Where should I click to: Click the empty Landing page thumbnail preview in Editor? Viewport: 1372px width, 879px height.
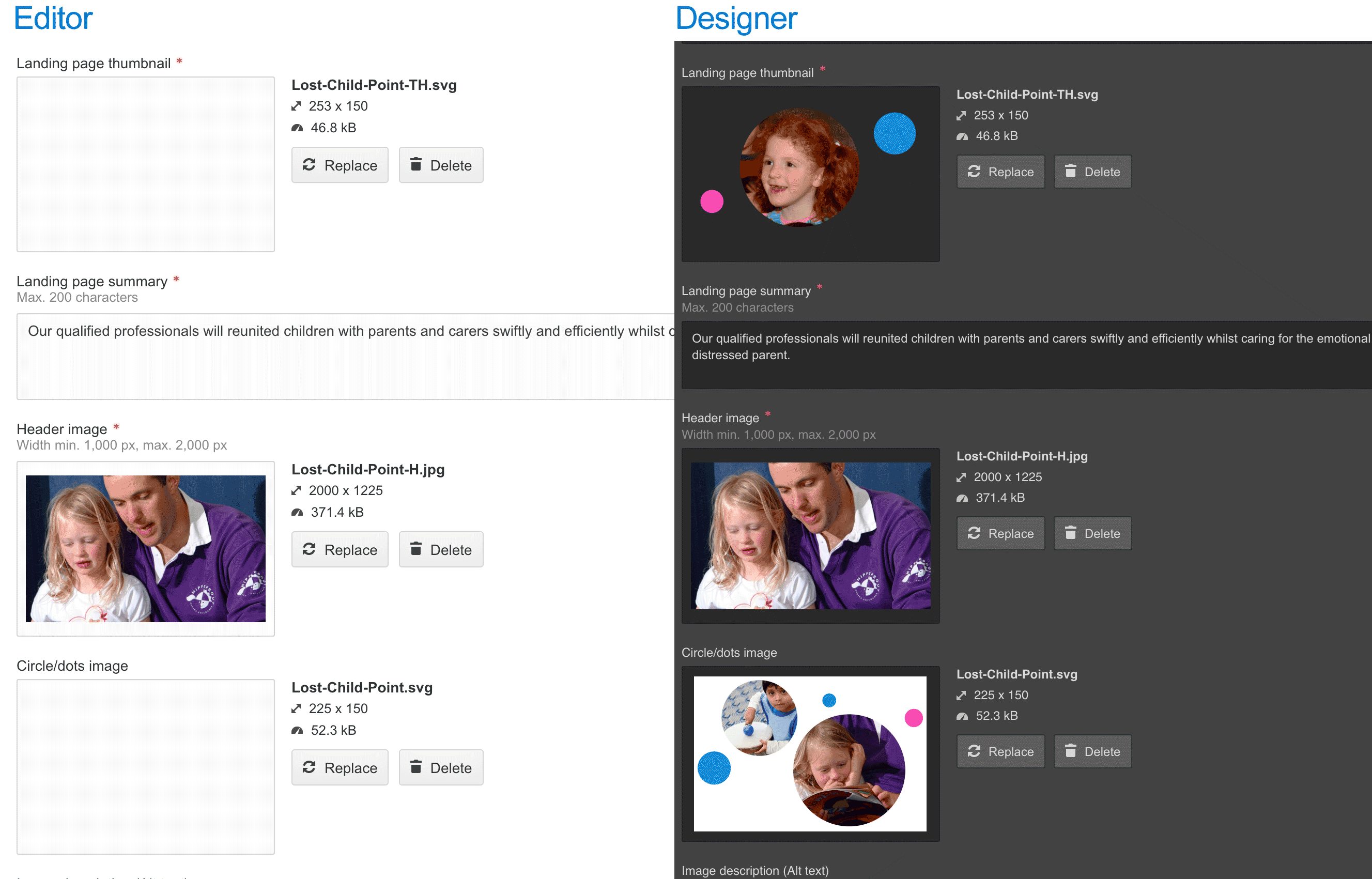pos(146,164)
